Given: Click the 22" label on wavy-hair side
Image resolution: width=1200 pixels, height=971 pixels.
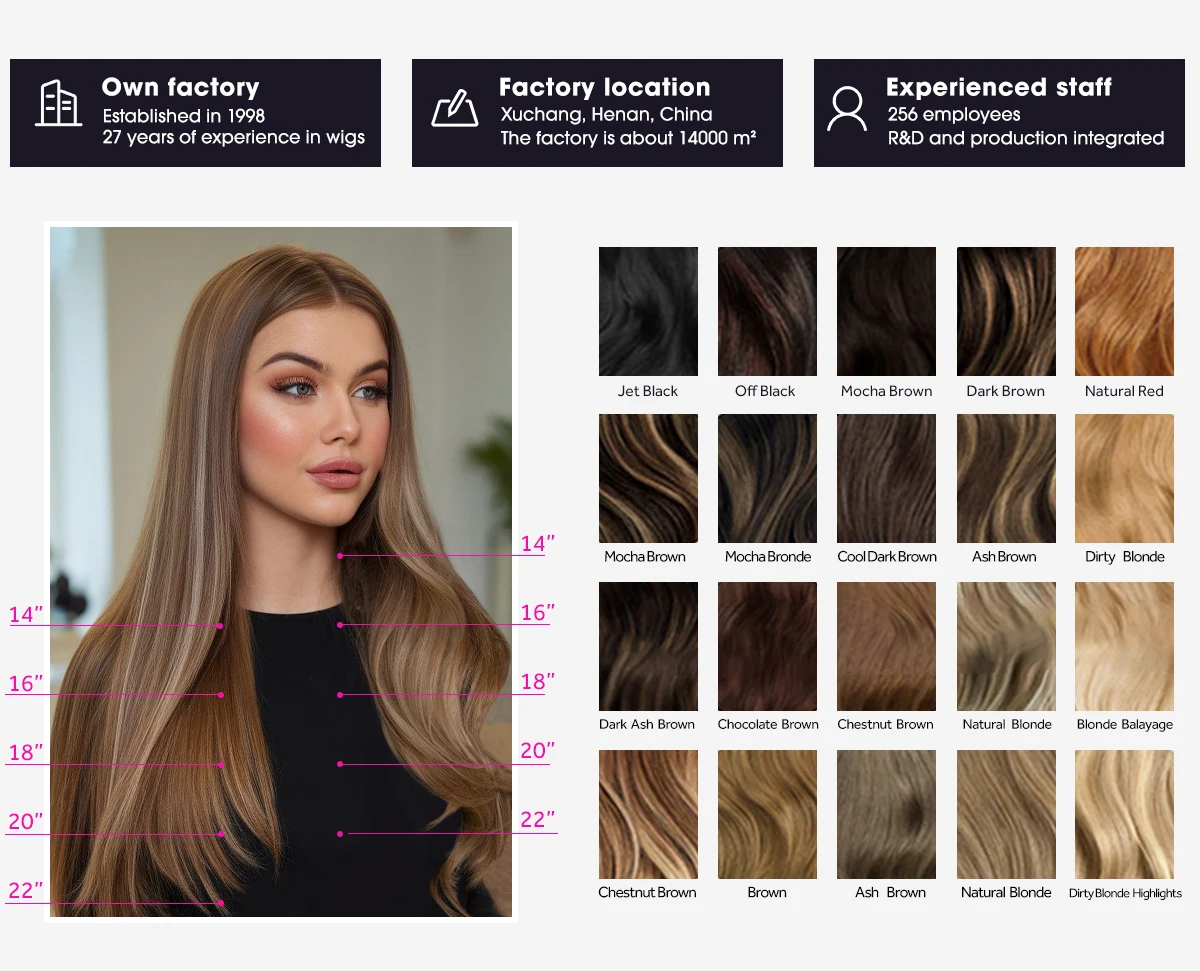Looking at the screenshot, I should (538, 820).
